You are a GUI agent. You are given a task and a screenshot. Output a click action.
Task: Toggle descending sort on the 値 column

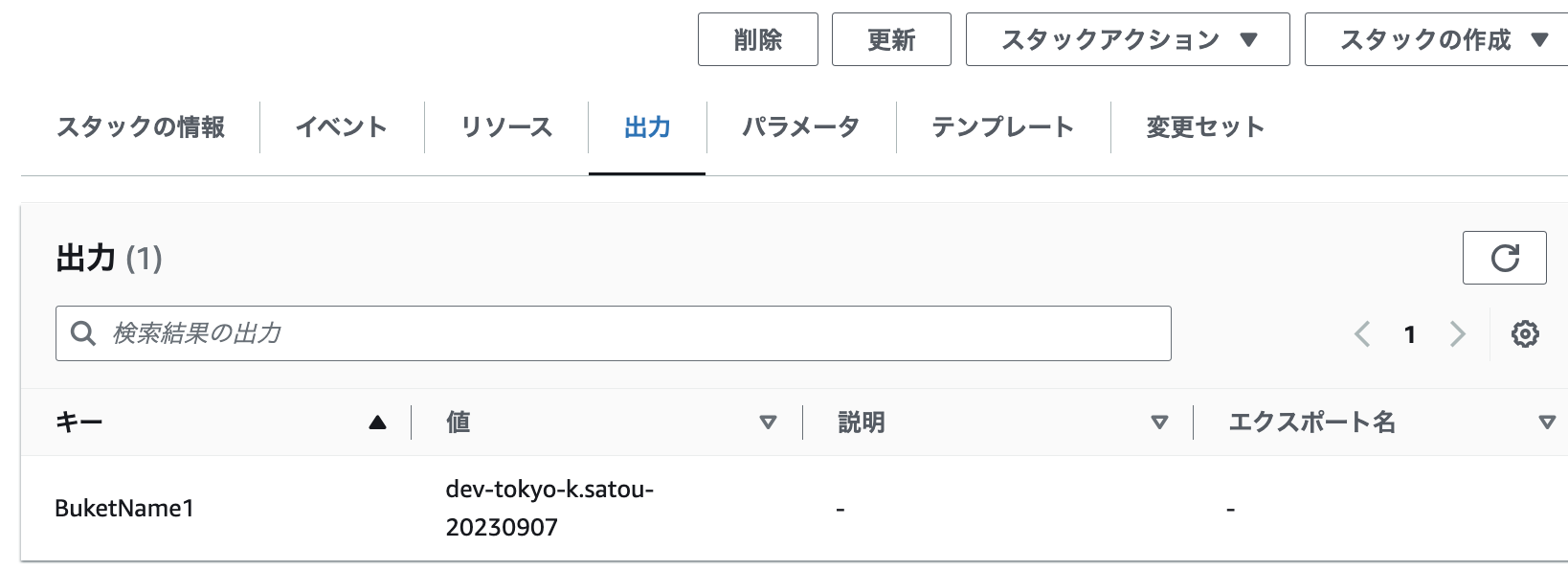point(767,422)
